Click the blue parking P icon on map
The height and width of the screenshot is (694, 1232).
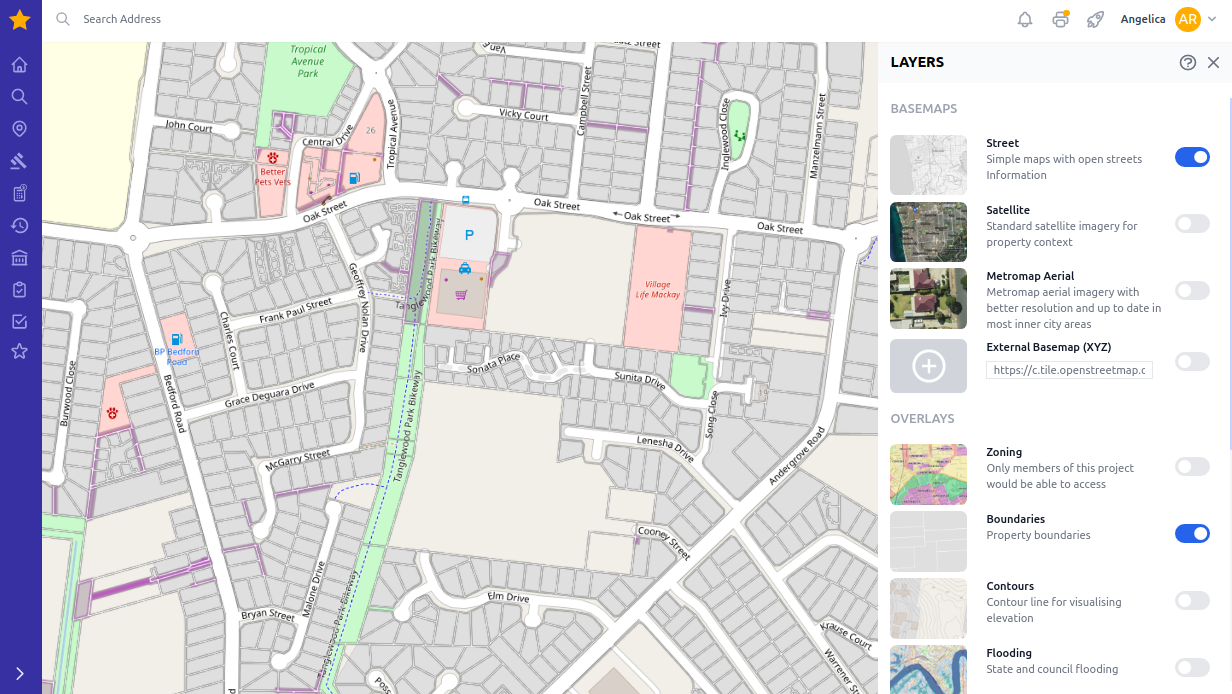point(469,236)
